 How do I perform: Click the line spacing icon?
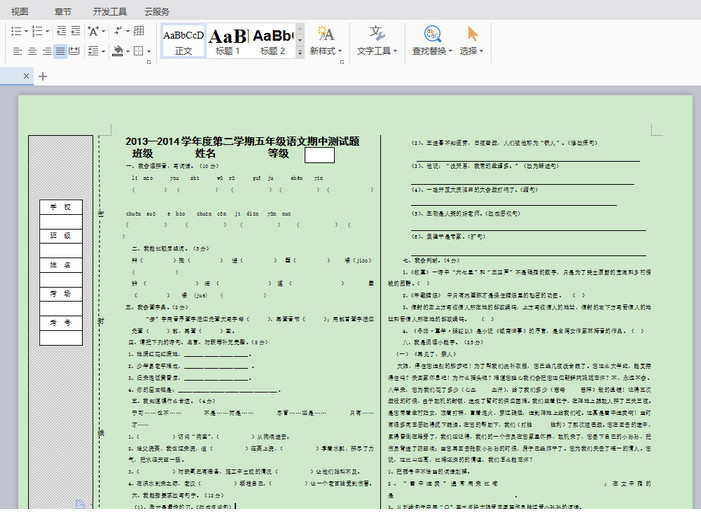pyautogui.click(x=93, y=51)
